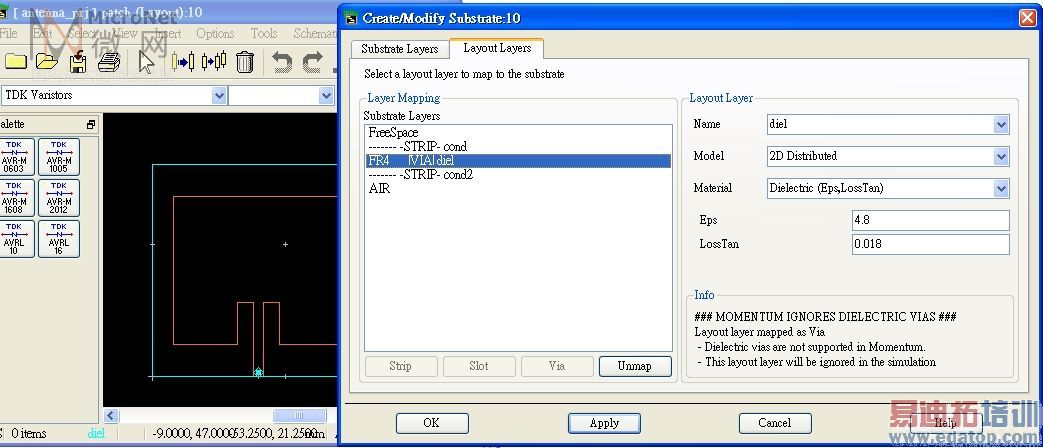Click the Eps value field

[931, 220]
